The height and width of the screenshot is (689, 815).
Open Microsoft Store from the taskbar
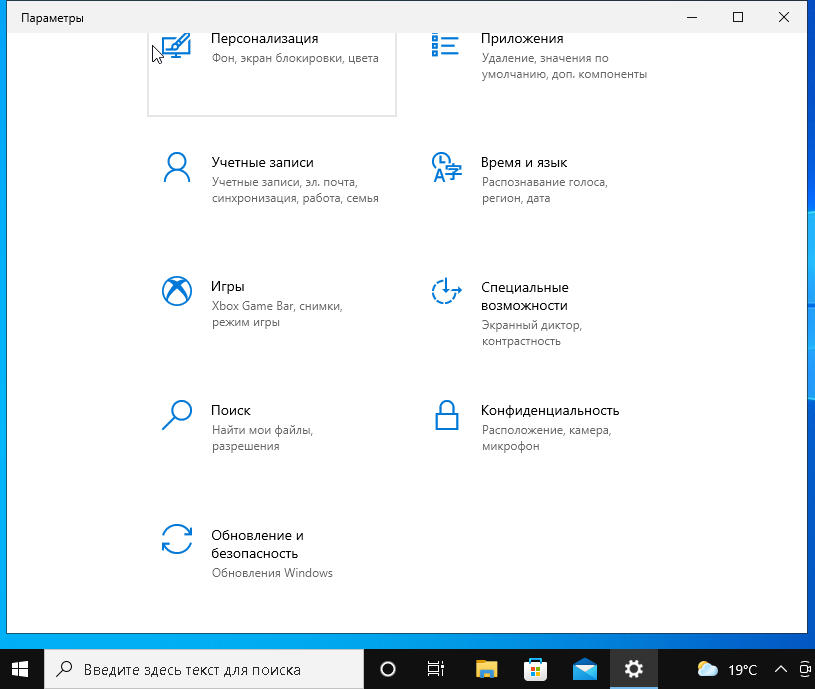[x=535, y=669]
